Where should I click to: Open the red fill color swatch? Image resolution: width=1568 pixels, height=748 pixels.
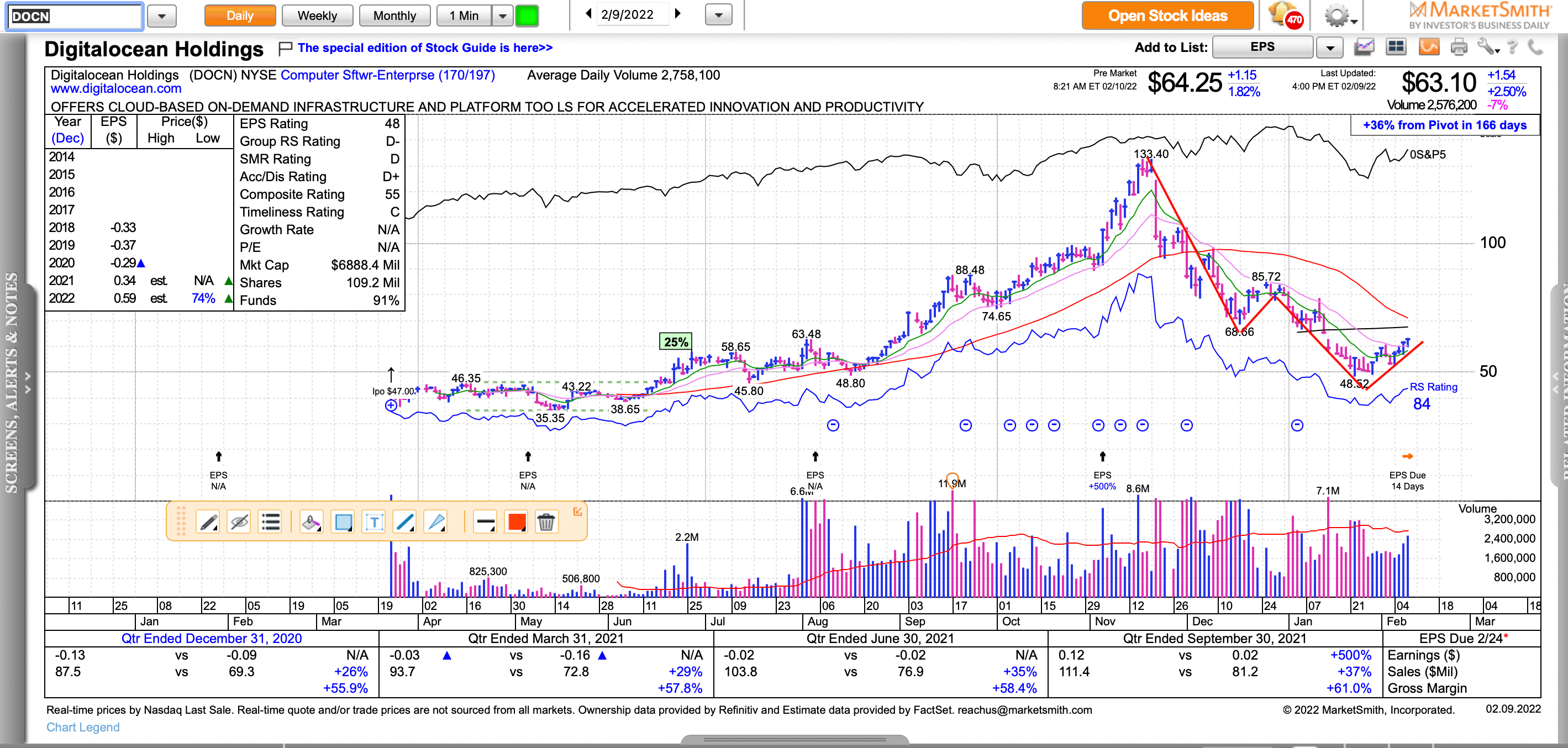point(516,522)
